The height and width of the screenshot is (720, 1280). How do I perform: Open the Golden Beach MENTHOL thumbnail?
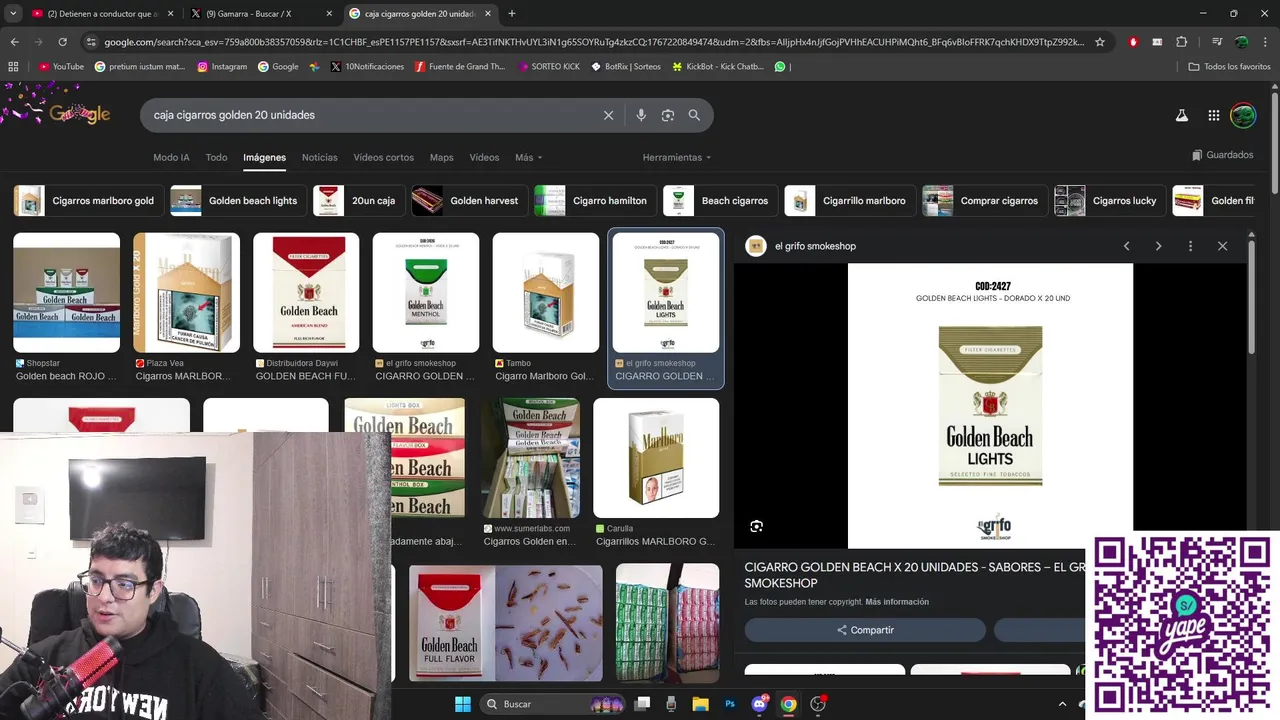[426, 293]
